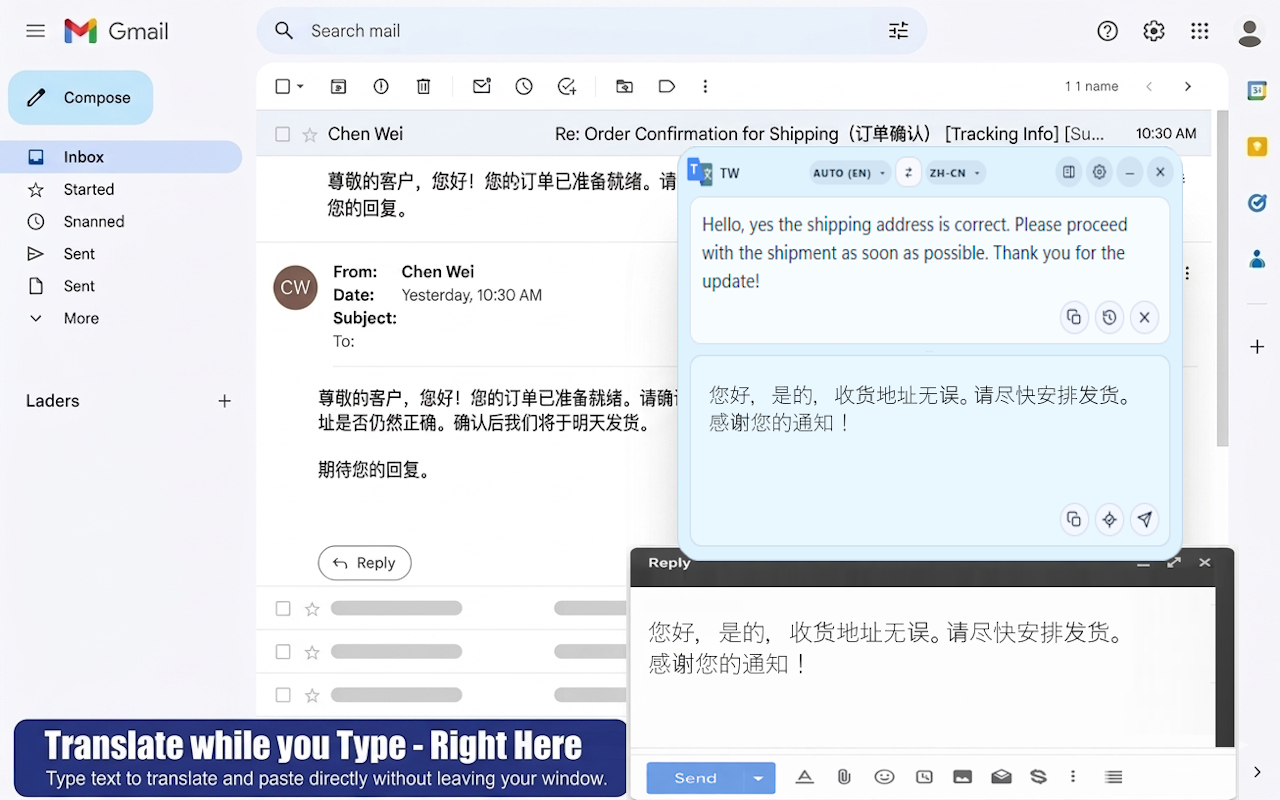Image resolution: width=1280 pixels, height=800 pixels.
Task: Open the translator settings gear
Action: point(1099,172)
